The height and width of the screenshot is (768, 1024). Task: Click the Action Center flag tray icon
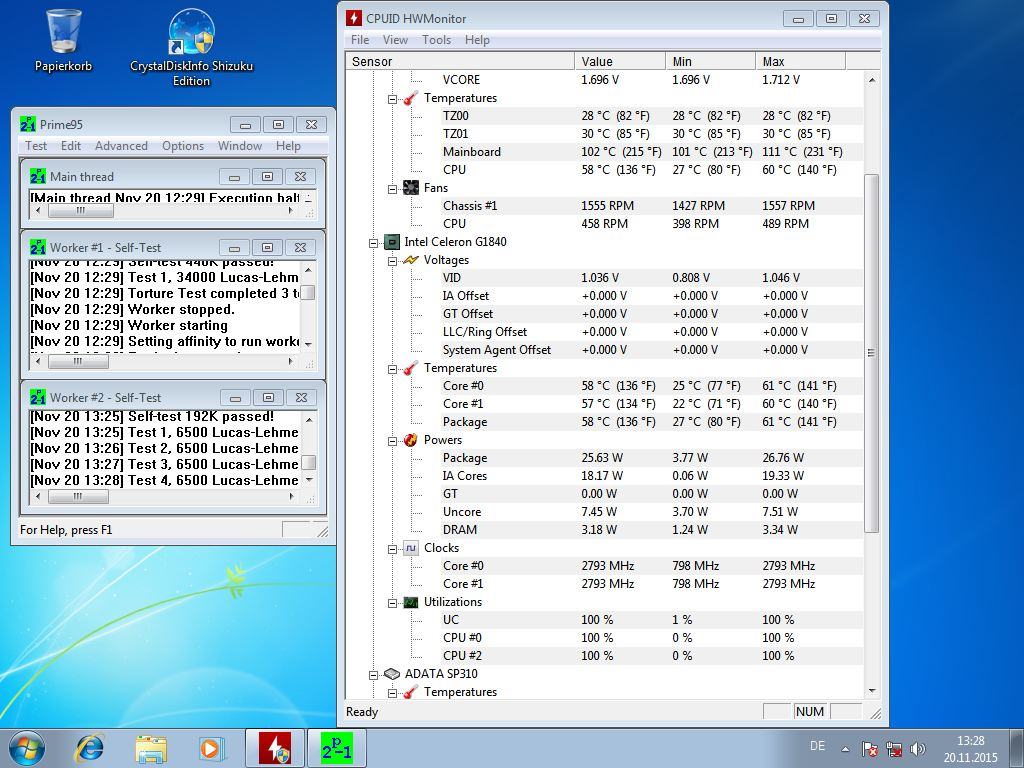(870, 748)
